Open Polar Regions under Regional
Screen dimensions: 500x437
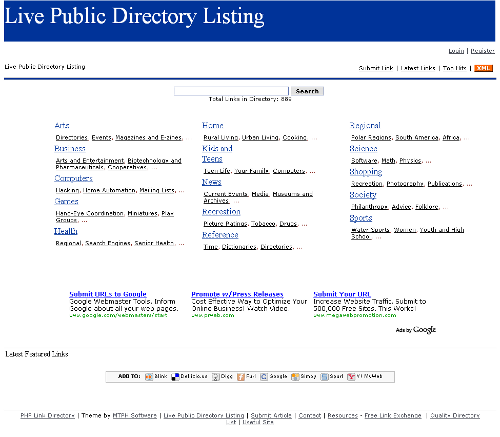(371, 137)
